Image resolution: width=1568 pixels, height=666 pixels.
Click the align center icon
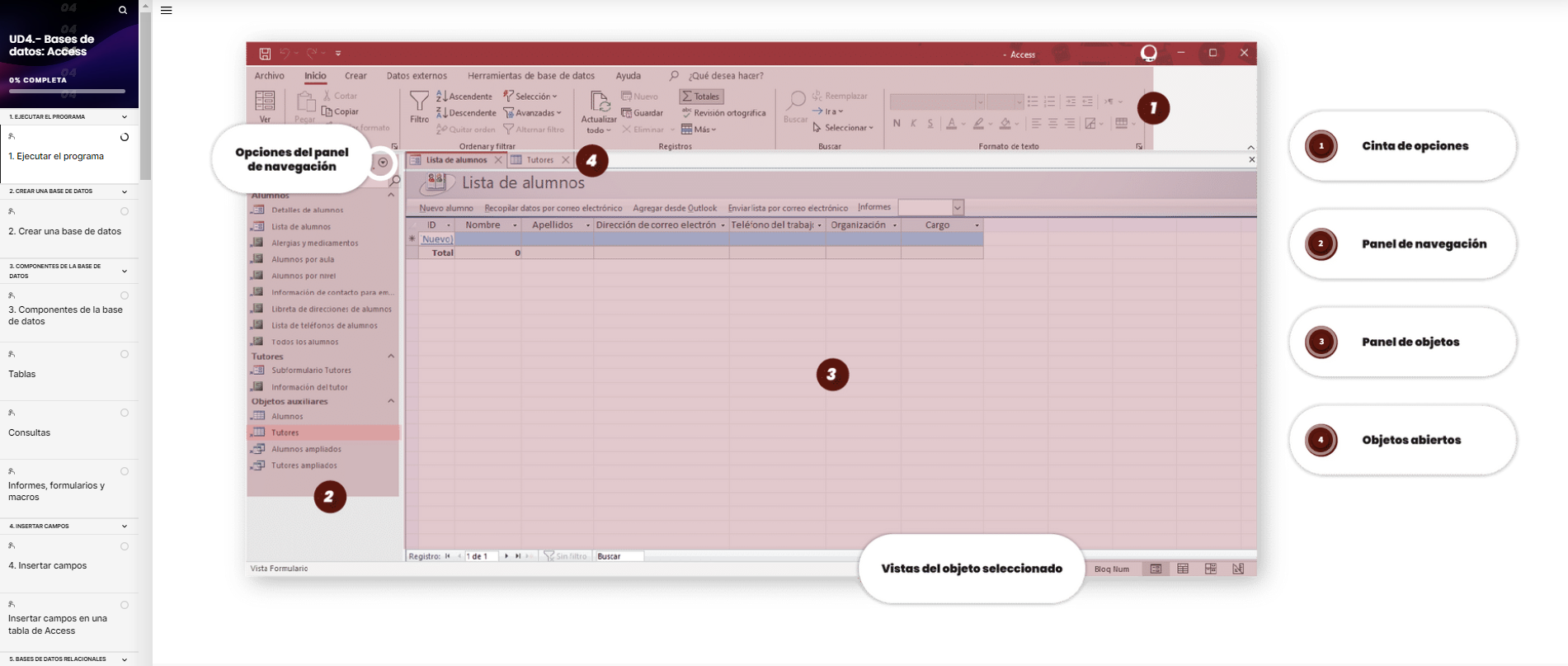coord(1052,124)
